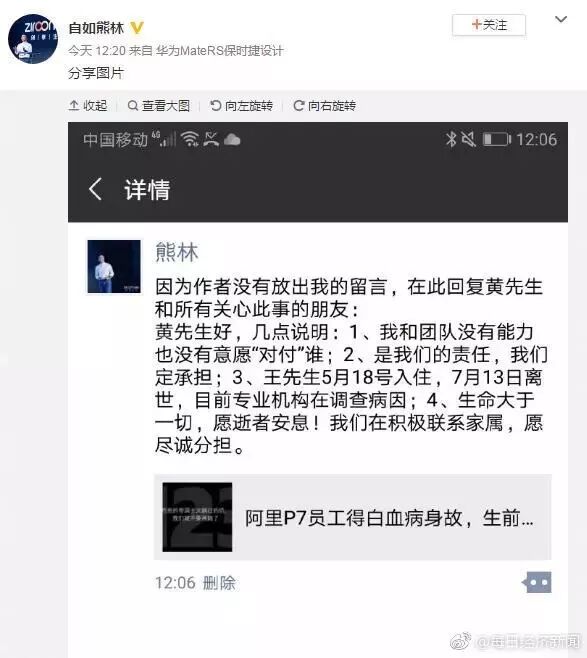Open 自如熊林 profile avatar
The width and height of the screenshot is (587, 658).
[33, 39]
